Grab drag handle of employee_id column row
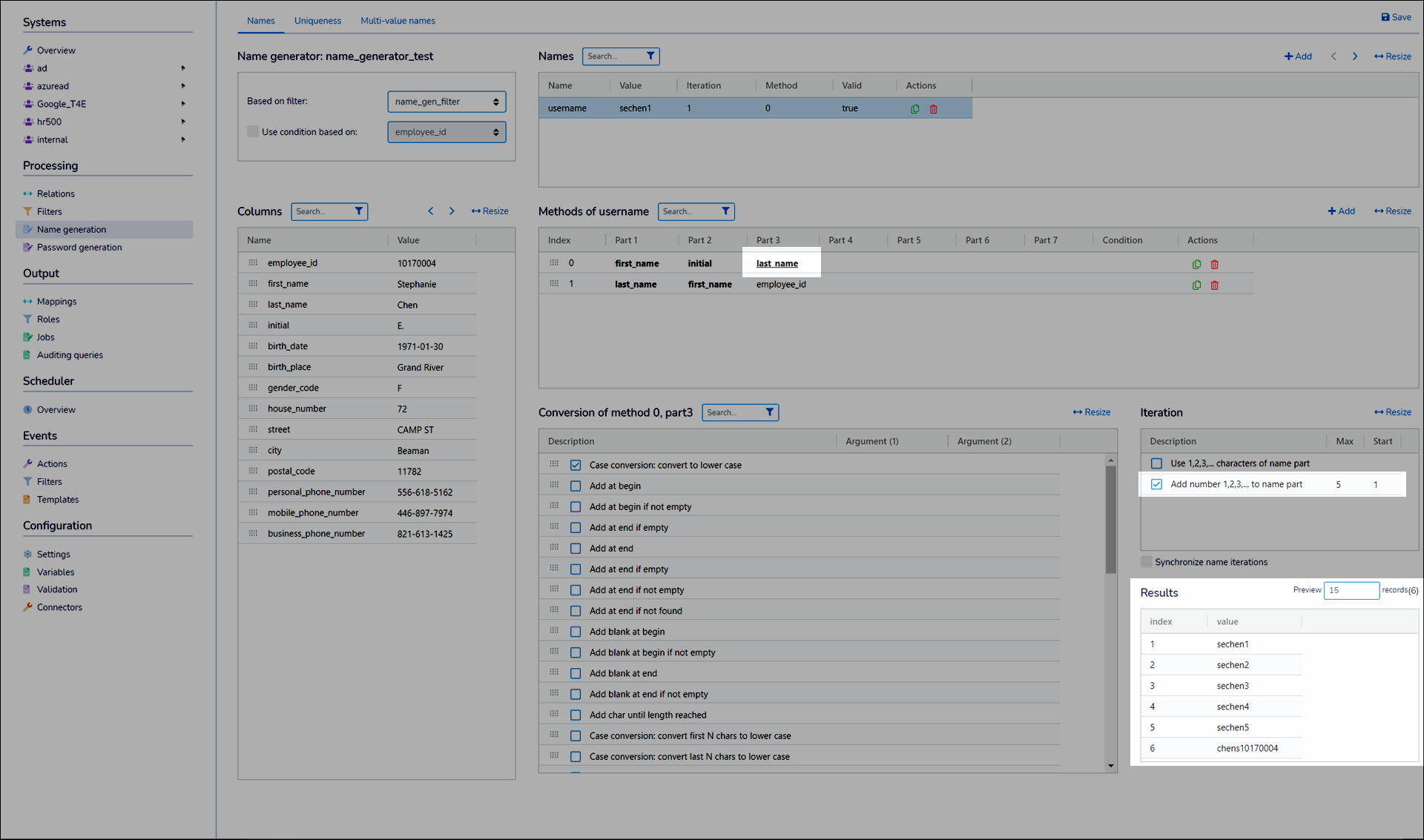 click(254, 262)
